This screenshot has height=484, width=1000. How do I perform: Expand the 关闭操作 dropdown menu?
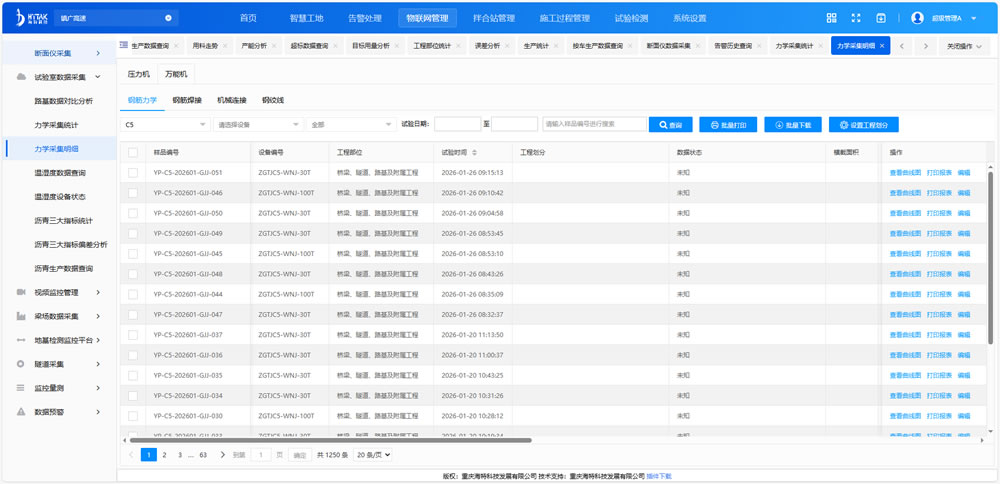click(964, 46)
